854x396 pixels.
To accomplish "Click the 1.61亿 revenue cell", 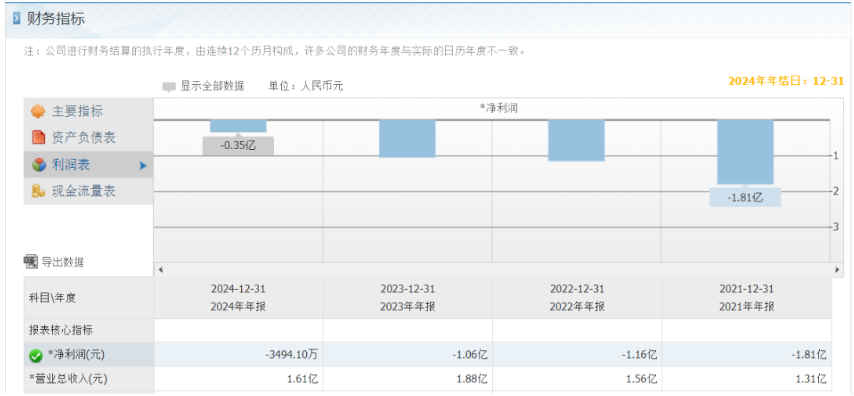I will [239, 379].
